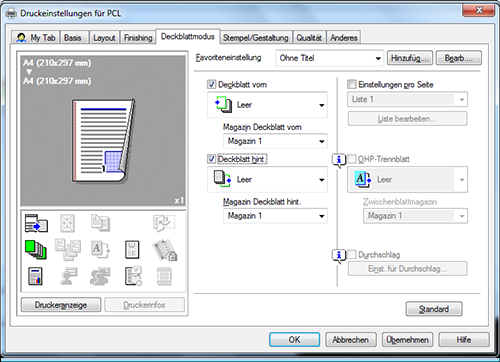Image resolution: width=500 pixels, height=362 pixels.
Task: Open the Favoriteneinstellung Ohne Titel dropdown
Action: (329, 58)
